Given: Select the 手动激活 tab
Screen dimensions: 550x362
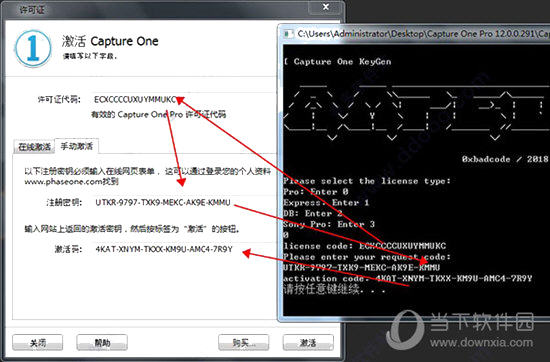Looking at the screenshot, I should pos(77,146).
